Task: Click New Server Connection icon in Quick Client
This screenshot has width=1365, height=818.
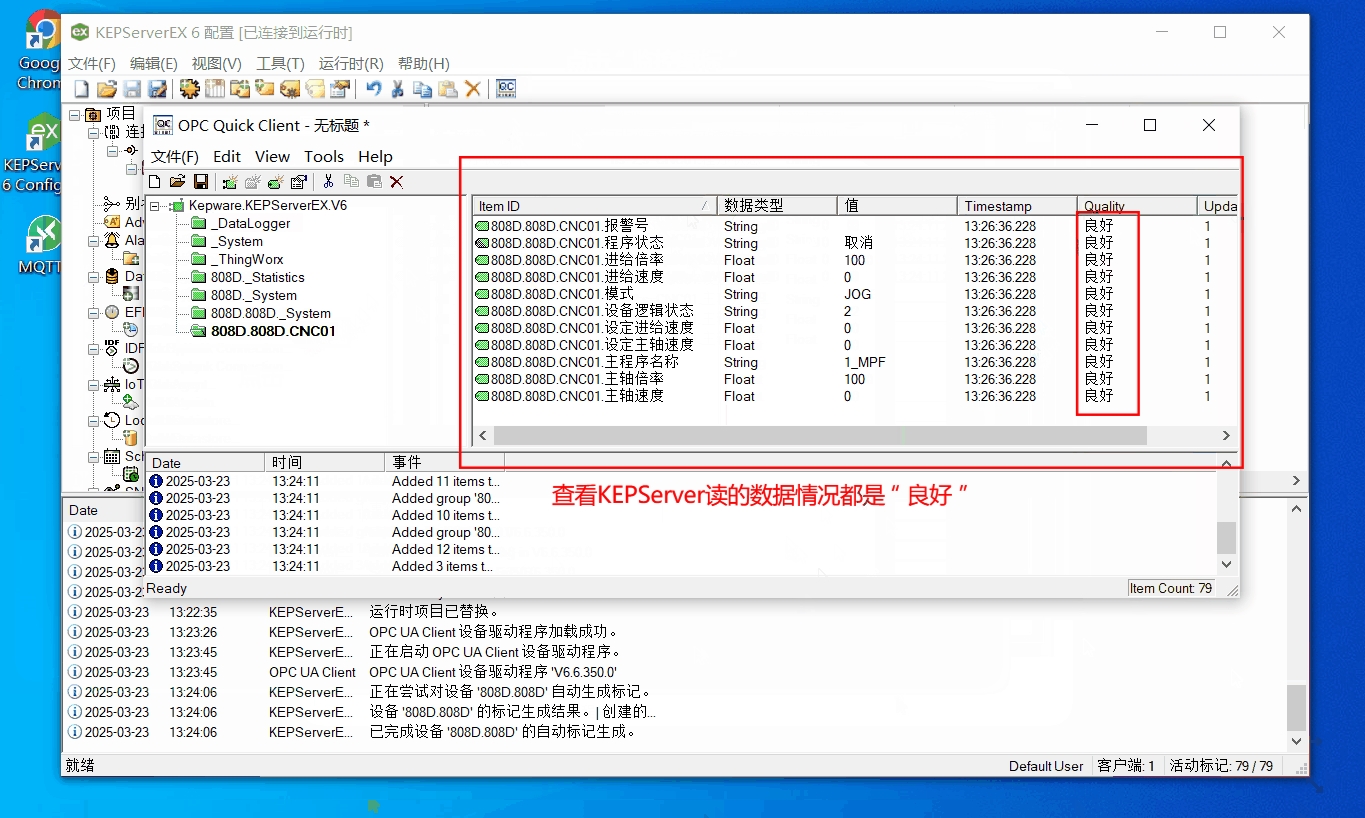Action: click(x=230, y=182)
